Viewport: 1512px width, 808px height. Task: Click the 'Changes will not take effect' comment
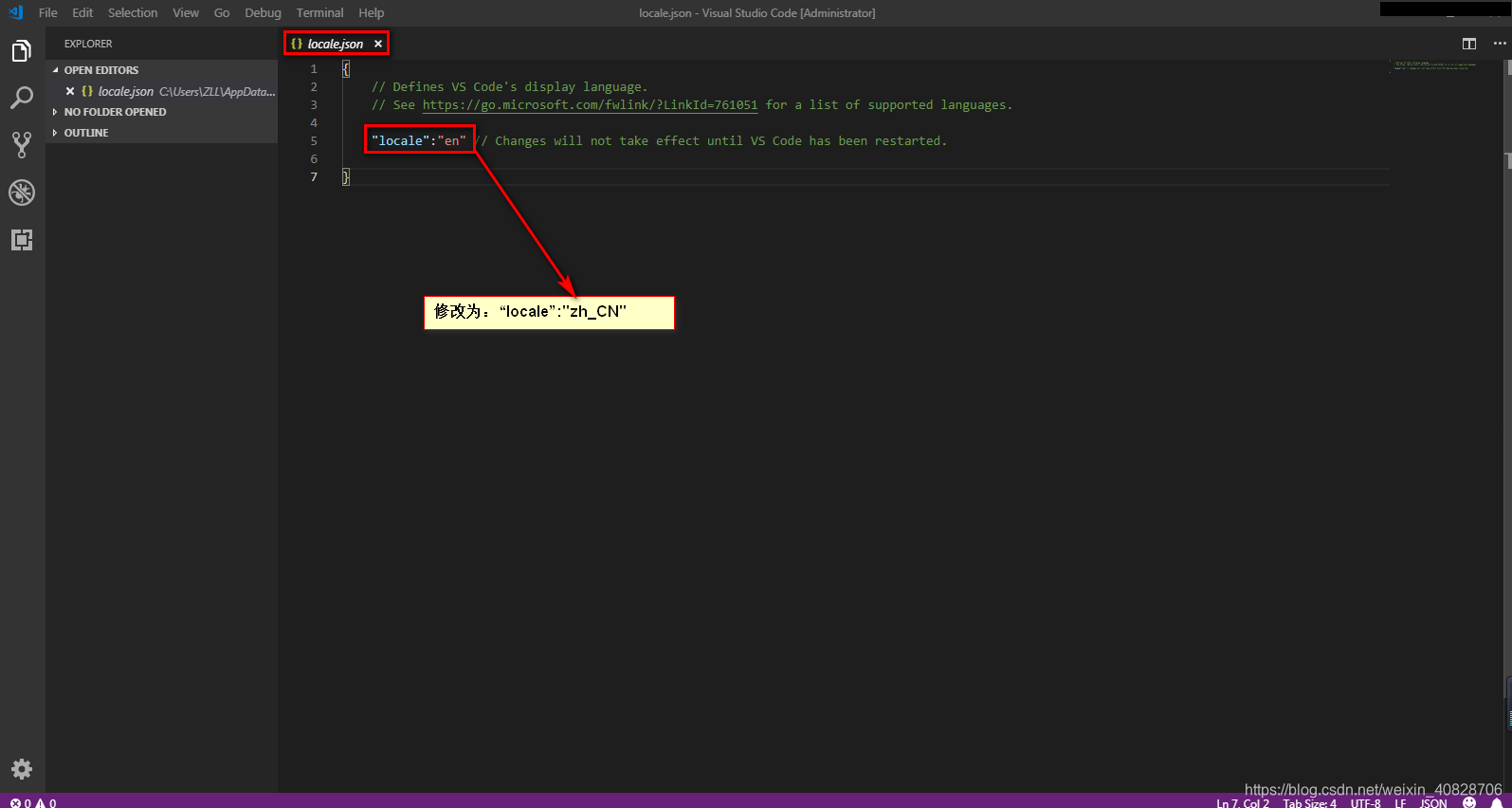tap(710, 141)
